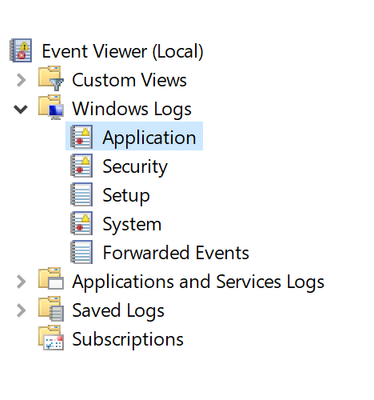Select the Custom Views label

tap(129, 80)
